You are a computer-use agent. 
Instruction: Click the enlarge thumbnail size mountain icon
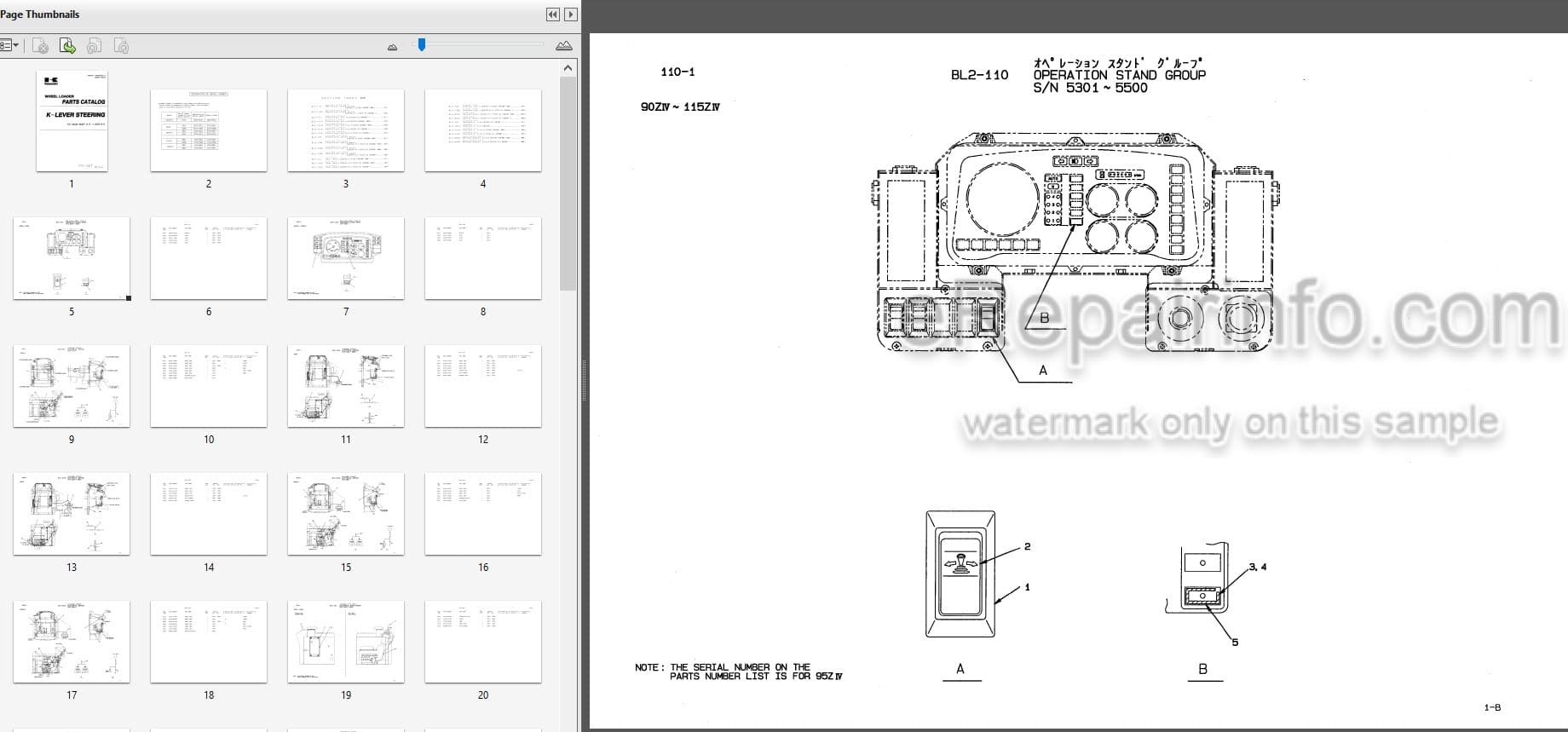coord(563,45)
